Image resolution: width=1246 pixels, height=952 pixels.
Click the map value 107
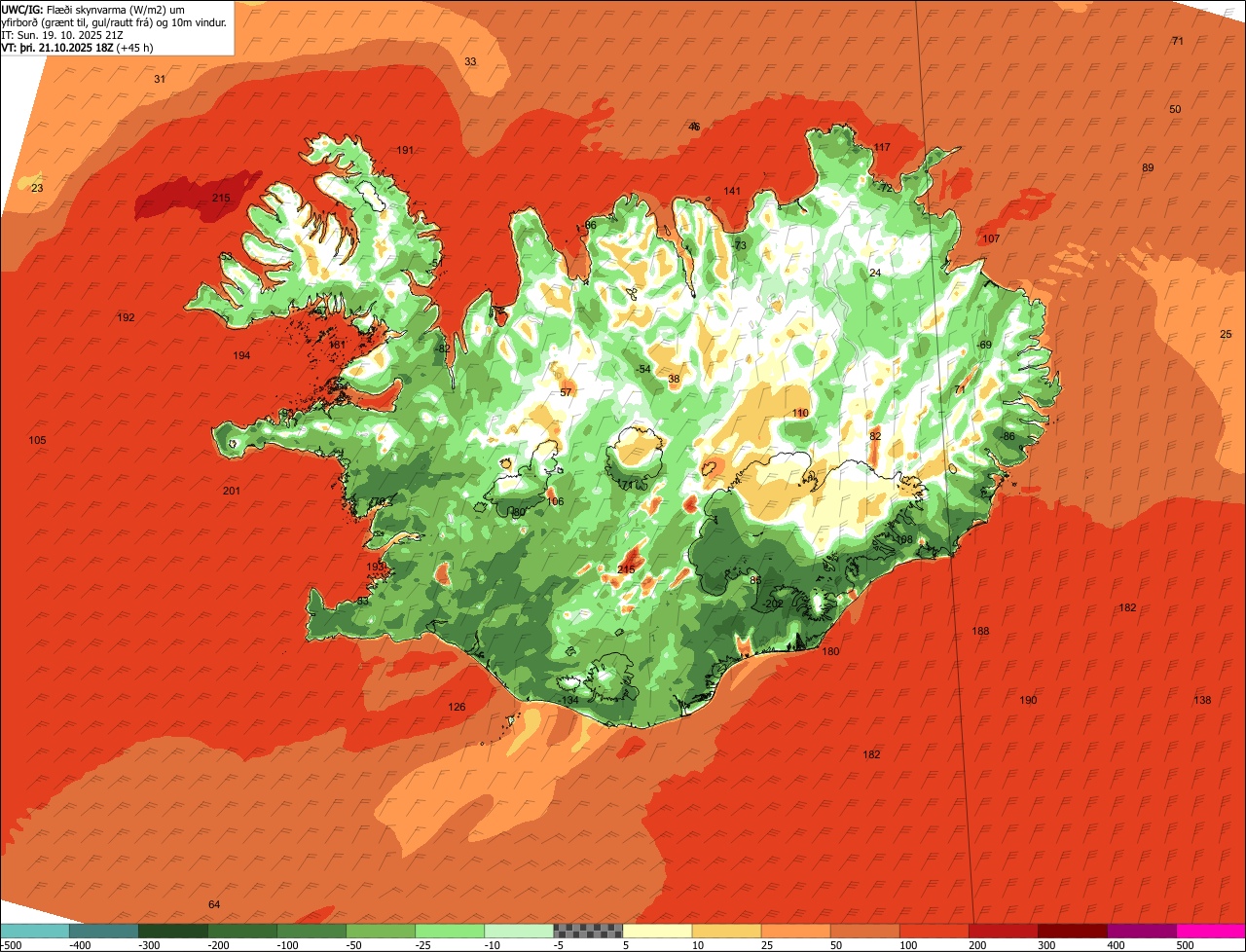coord(991,238)
